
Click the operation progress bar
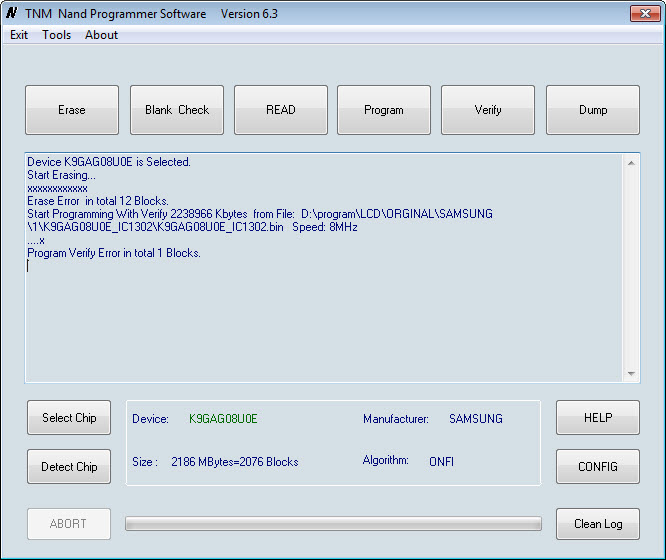point(333,524)
